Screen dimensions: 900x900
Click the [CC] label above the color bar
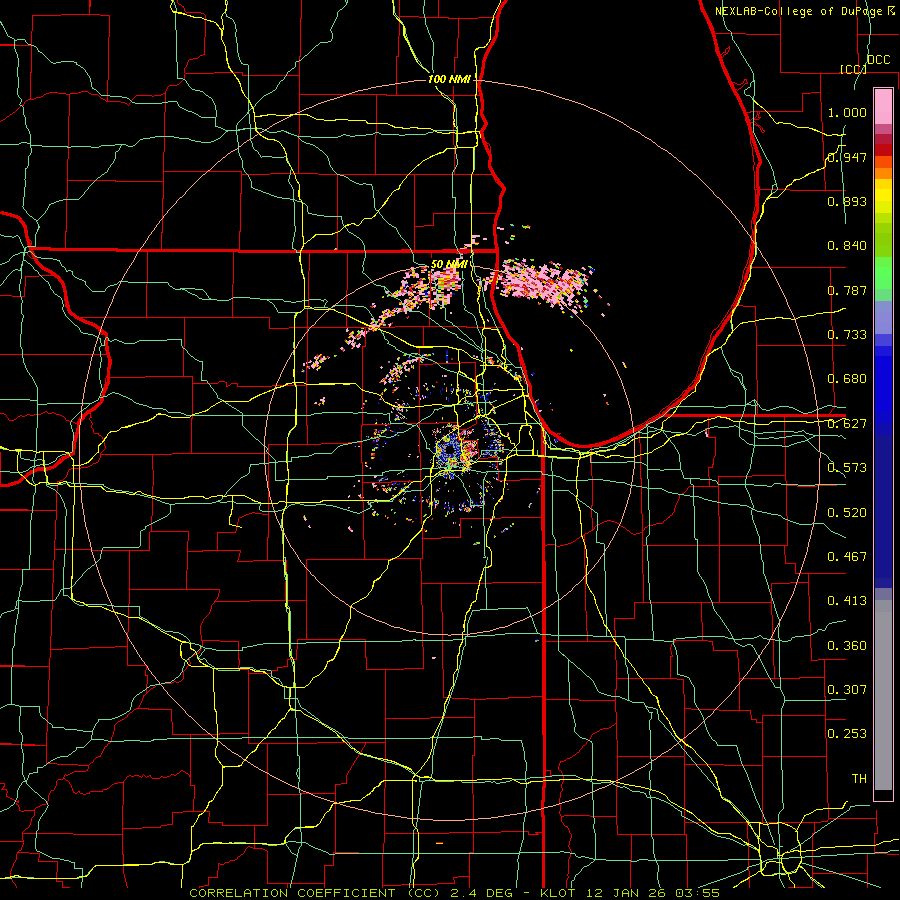[x=853, y=69]
